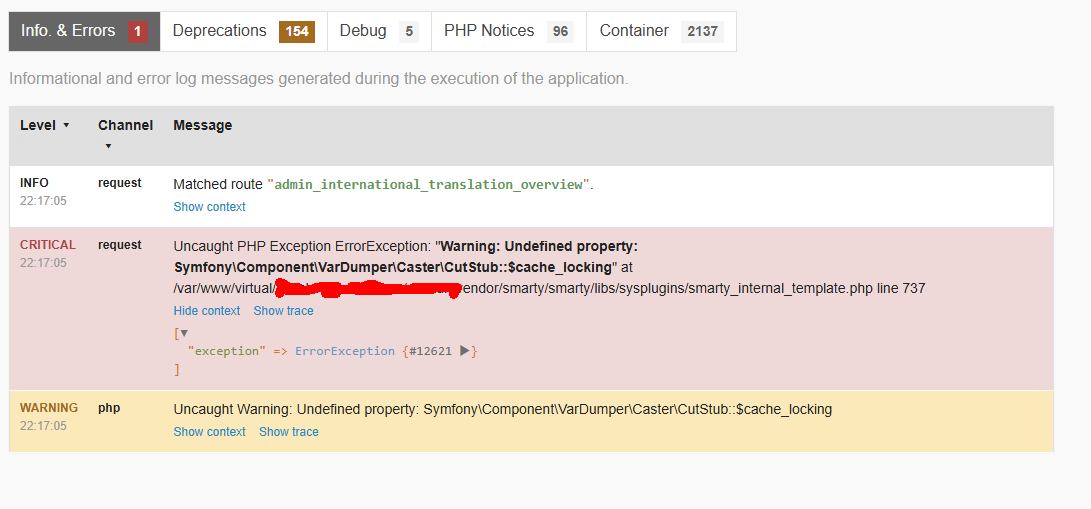This screenshot has height=509, width=1091.
Task: Click the admin_international_translation_overview route name
Action: coord(429,185)
